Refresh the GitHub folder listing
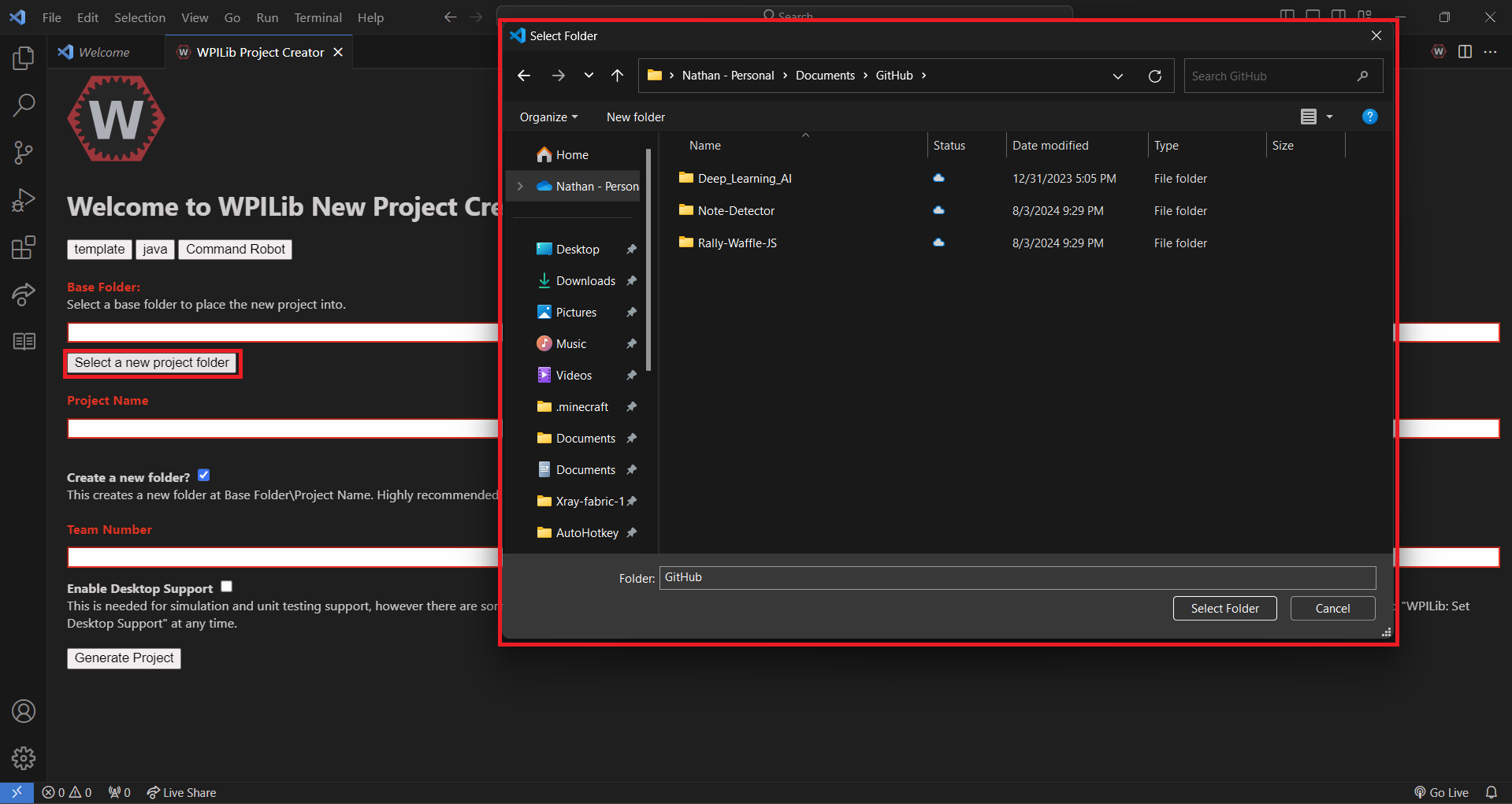The width and height of the screenshot is (1512, 804). coord(1155,76)
